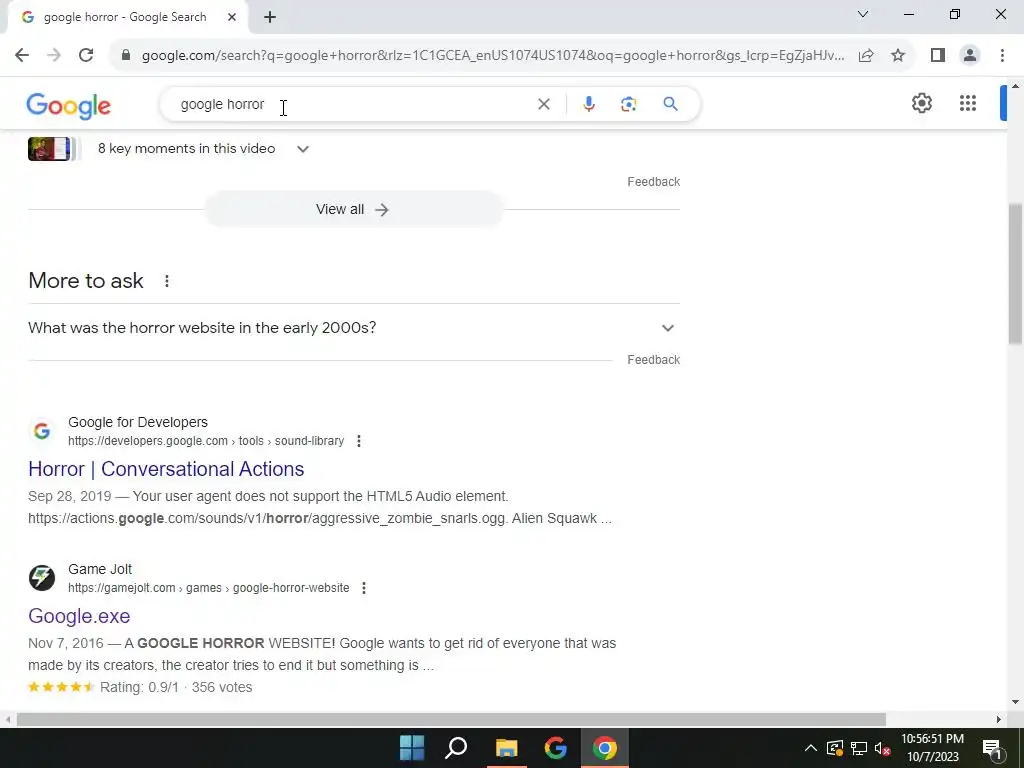Open the Google app in taskbar
The height and width of the screenshot is (768, 1024).
click(555, 748)
